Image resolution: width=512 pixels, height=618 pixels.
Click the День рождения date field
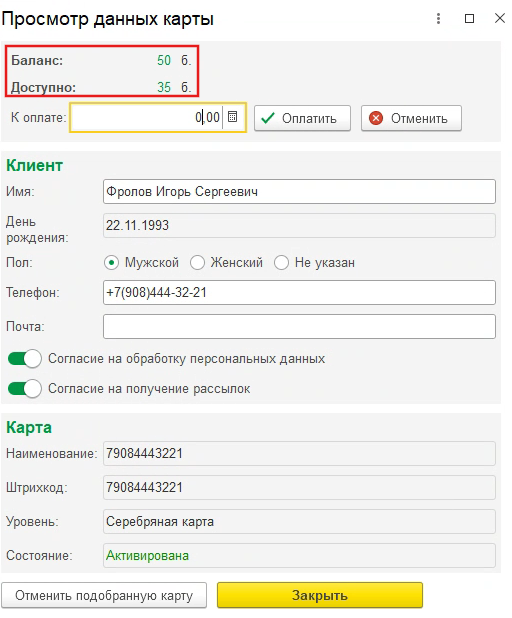299,225
